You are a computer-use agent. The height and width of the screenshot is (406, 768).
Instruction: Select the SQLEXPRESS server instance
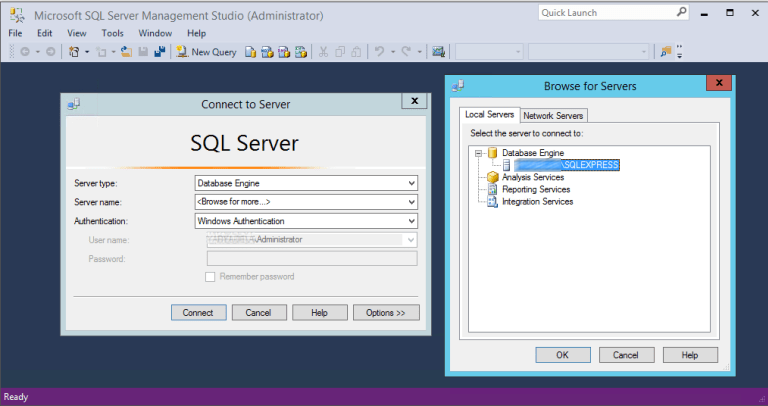point(567,165)
